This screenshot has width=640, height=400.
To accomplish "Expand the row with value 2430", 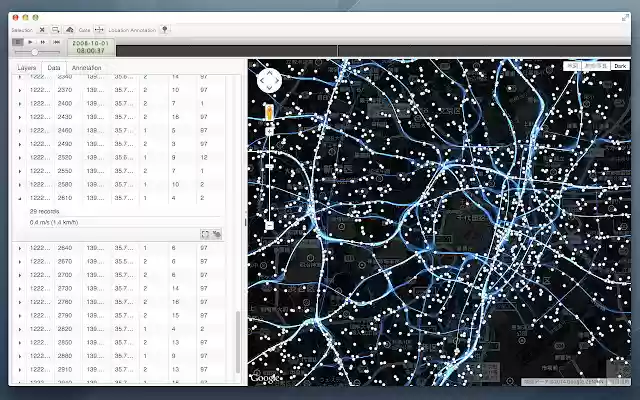I will click(20, 117).
